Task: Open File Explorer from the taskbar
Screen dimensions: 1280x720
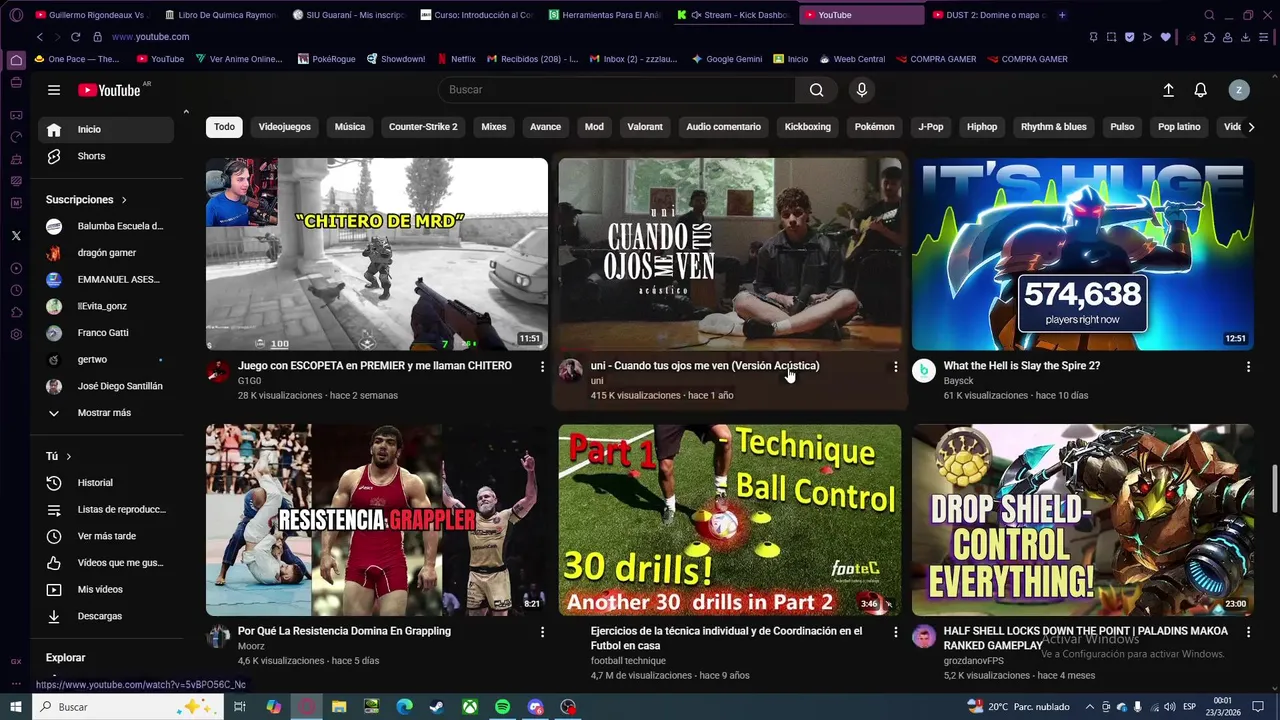Action: click(338, 707)
